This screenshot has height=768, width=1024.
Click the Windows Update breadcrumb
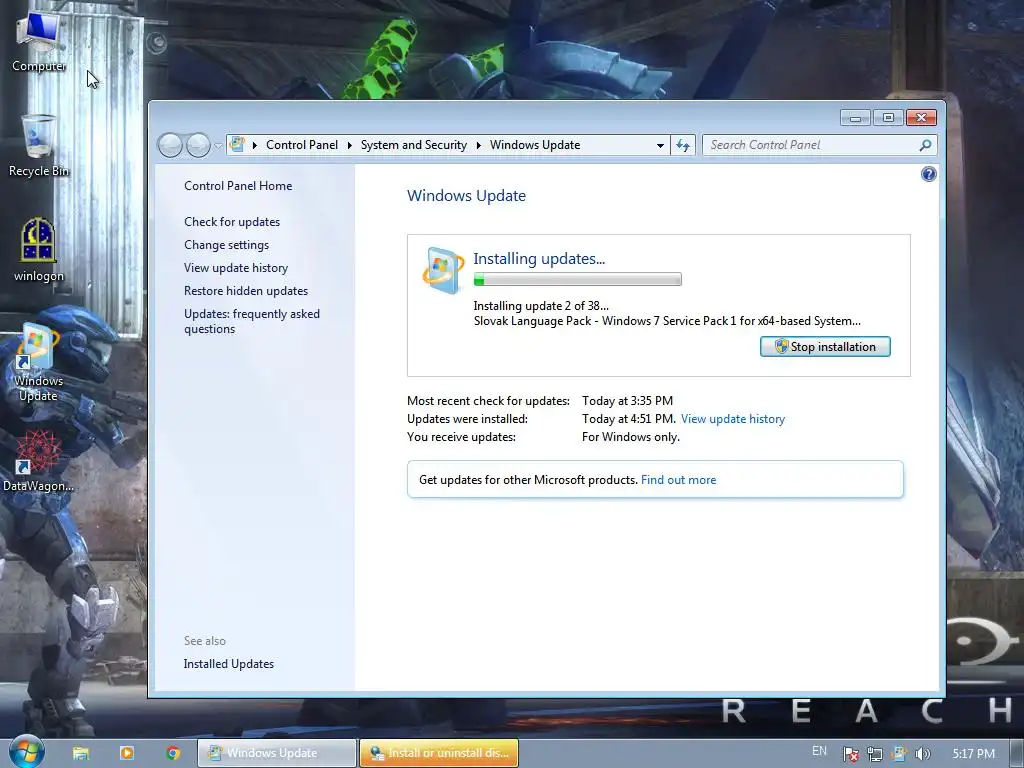[x=535, y=145]
